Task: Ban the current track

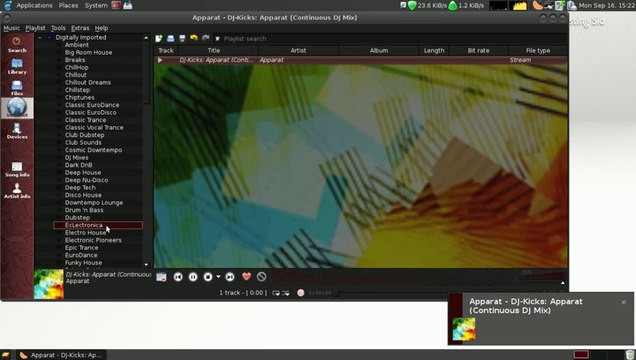Action: point(262,276)
